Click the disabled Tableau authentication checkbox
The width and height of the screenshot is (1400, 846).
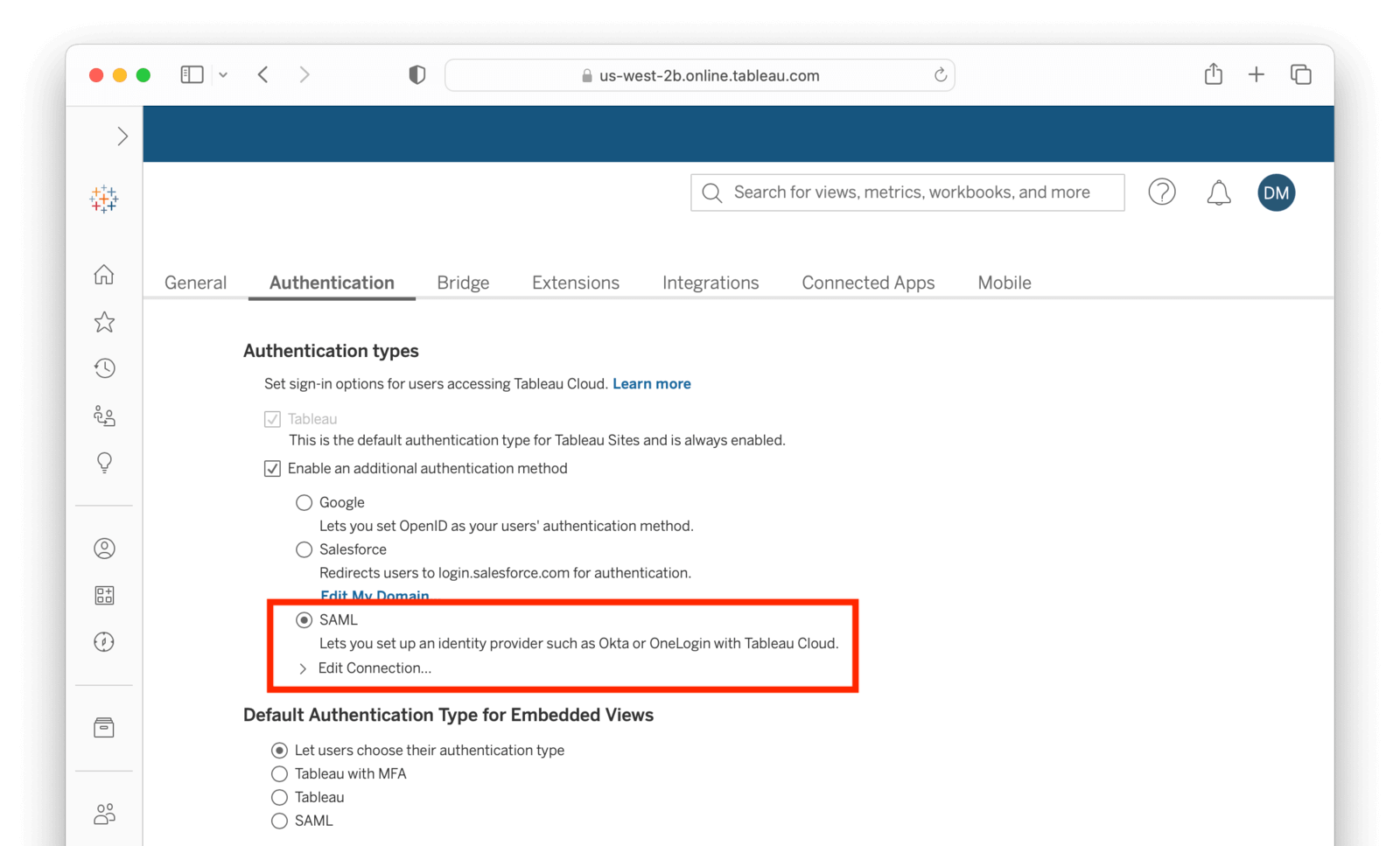(x=272, y=419)
